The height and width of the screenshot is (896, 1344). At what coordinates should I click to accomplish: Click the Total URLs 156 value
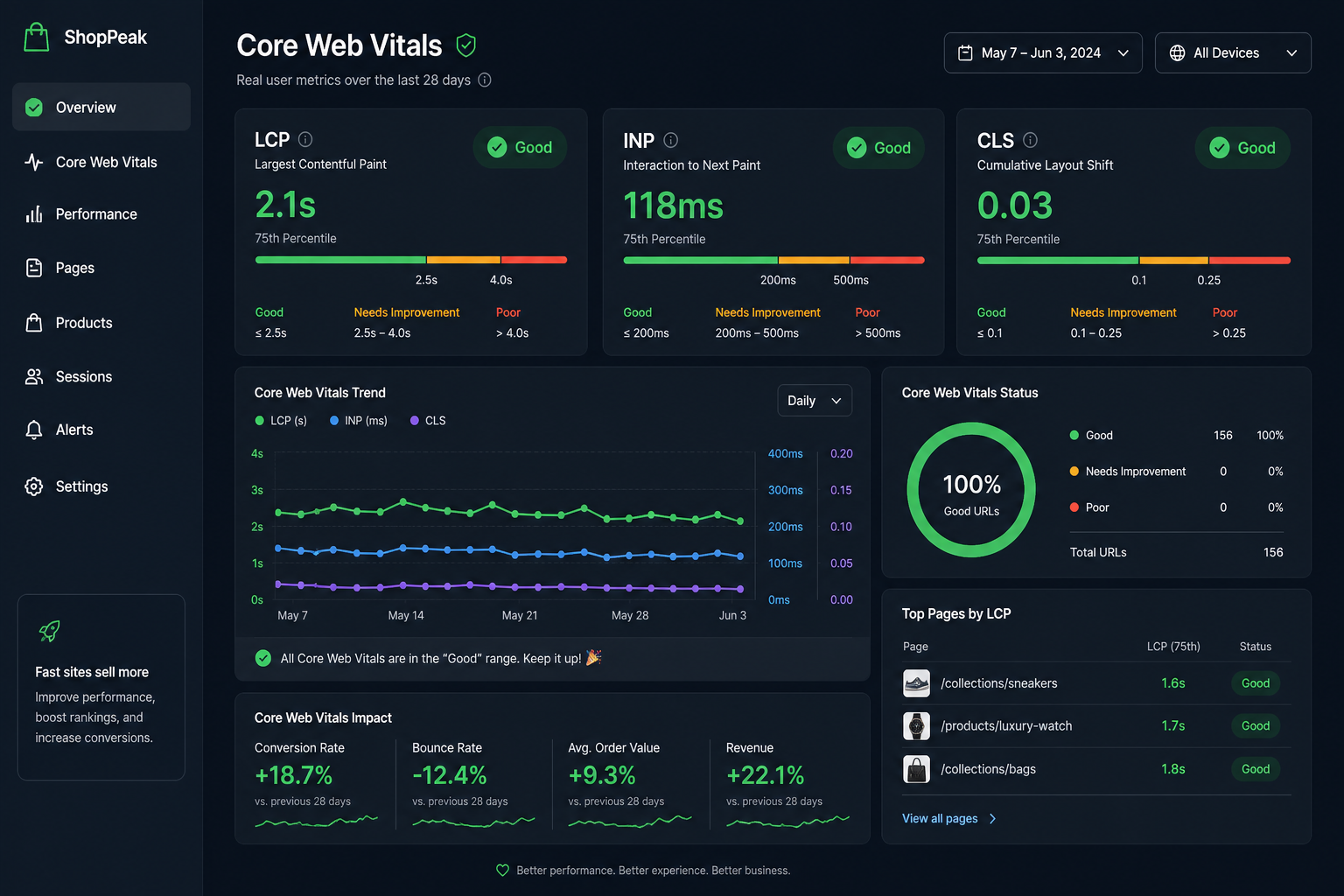(1273, 553)
